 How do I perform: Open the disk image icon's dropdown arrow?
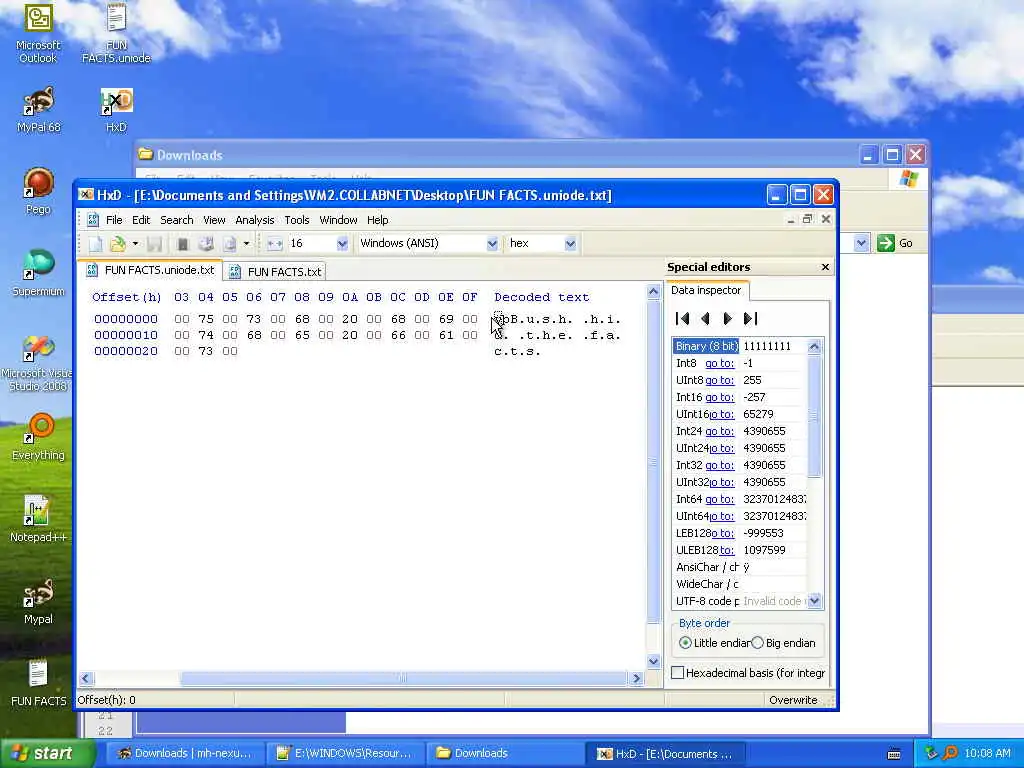pos(246,244)
